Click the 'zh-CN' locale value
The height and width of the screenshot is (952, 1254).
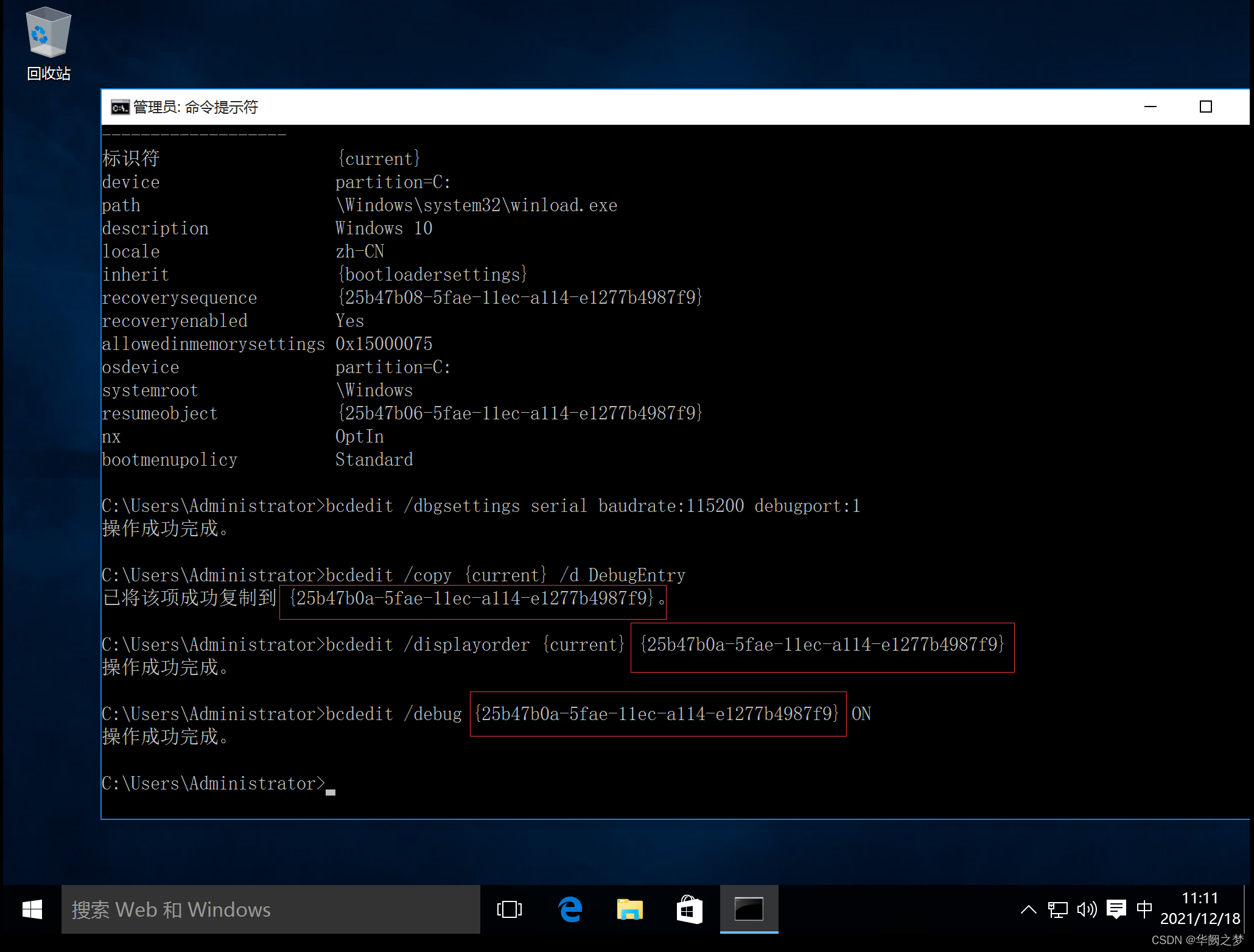point(360,251)
